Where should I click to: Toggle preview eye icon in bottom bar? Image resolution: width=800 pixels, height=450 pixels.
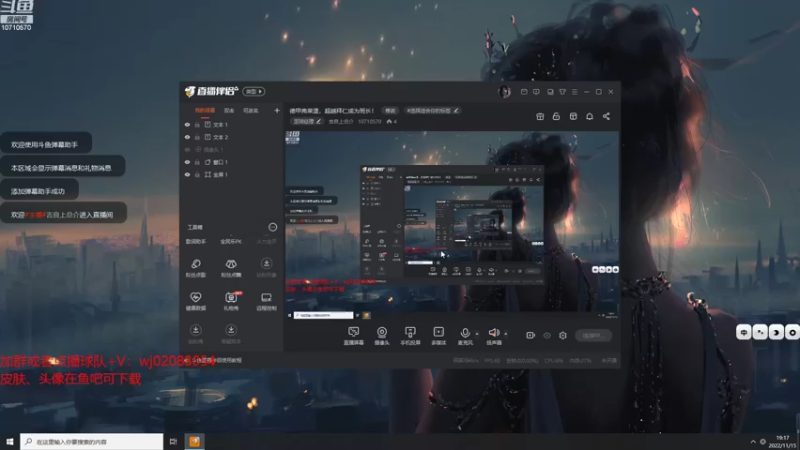[x=547, y=335]
